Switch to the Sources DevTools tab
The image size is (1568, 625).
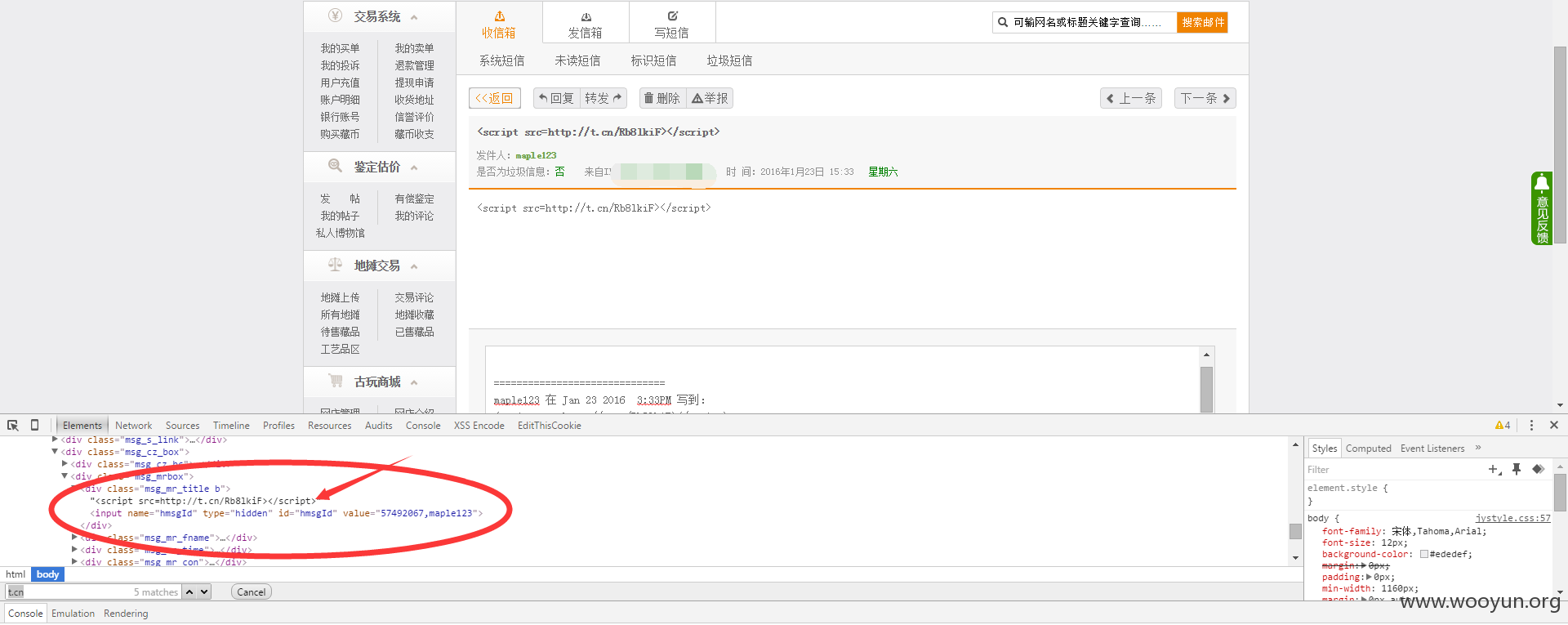pyautogui.click(x=183, y=426)
